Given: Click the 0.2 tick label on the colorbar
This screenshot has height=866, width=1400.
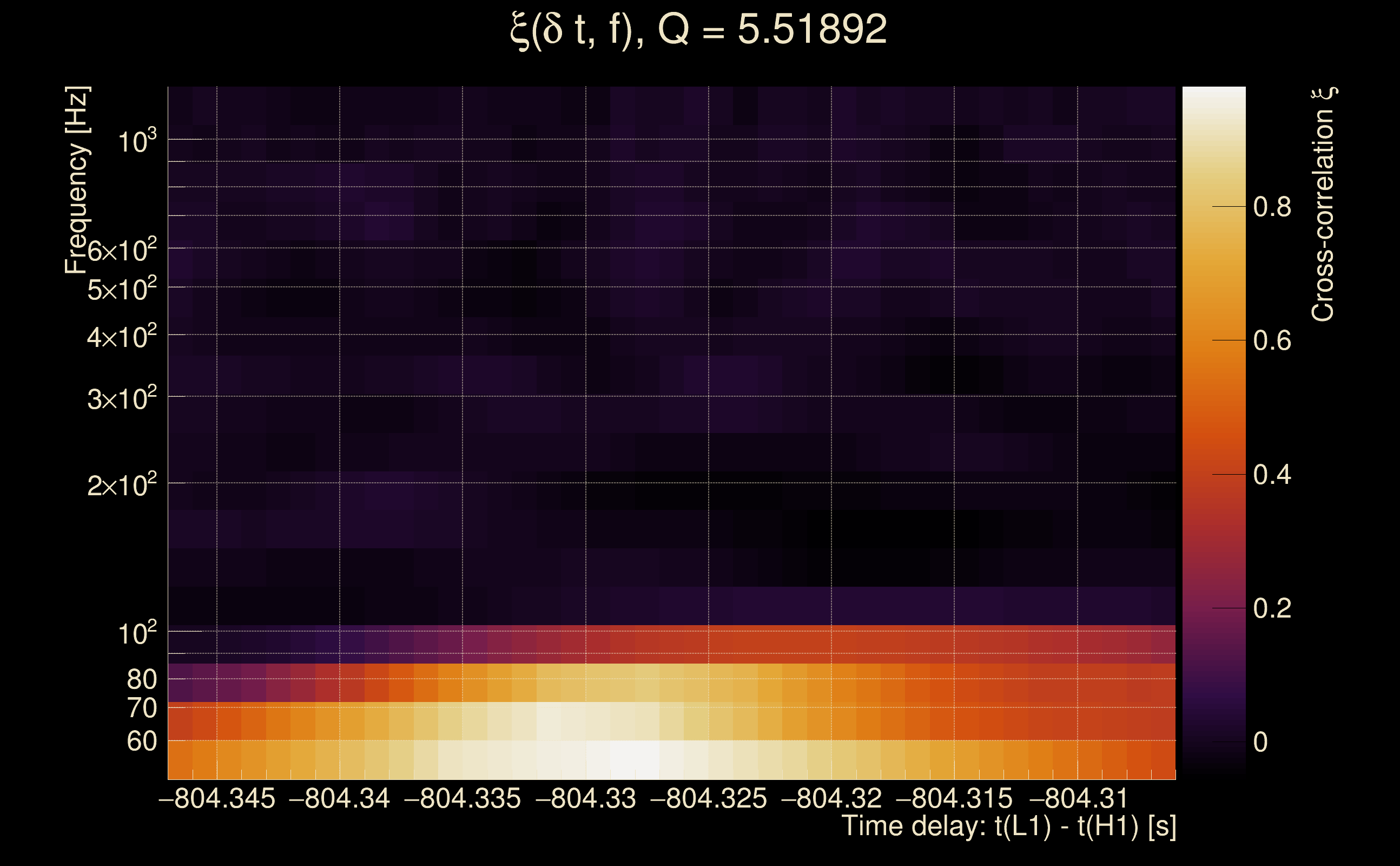Looking at the screenshot, I should (x=1272, y=608).
